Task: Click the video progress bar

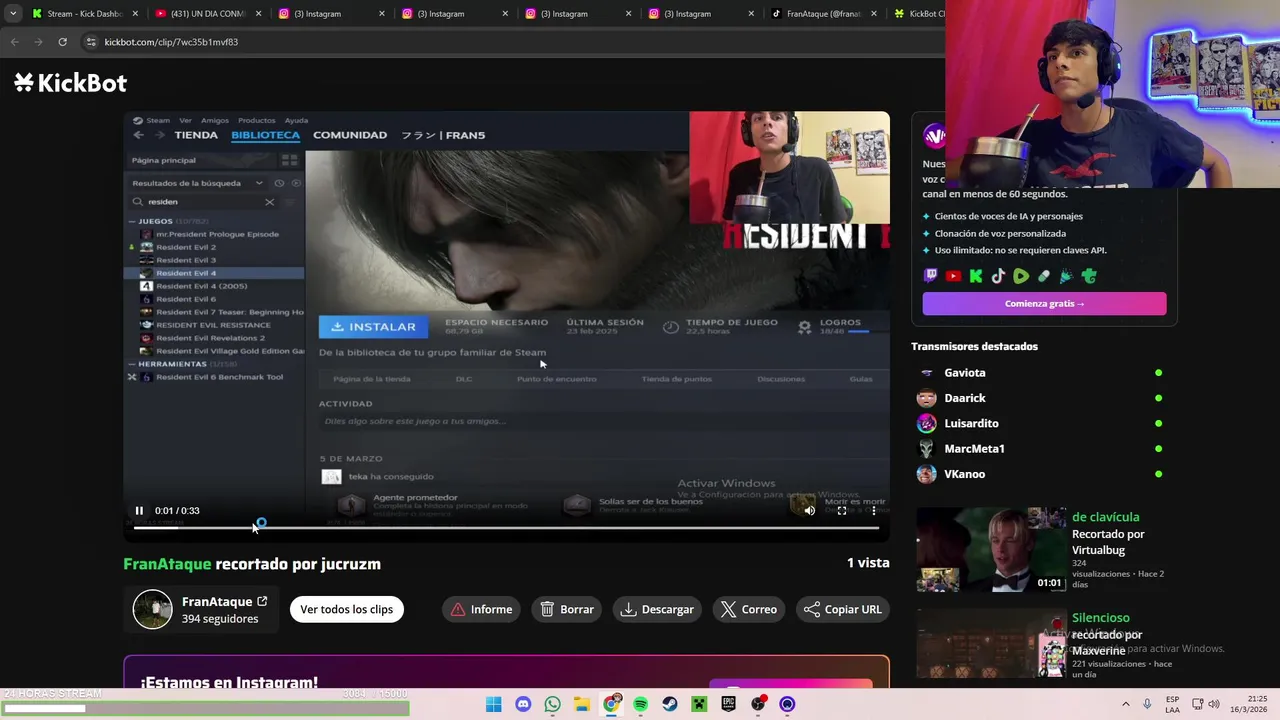Action: [x=506, y=527]
